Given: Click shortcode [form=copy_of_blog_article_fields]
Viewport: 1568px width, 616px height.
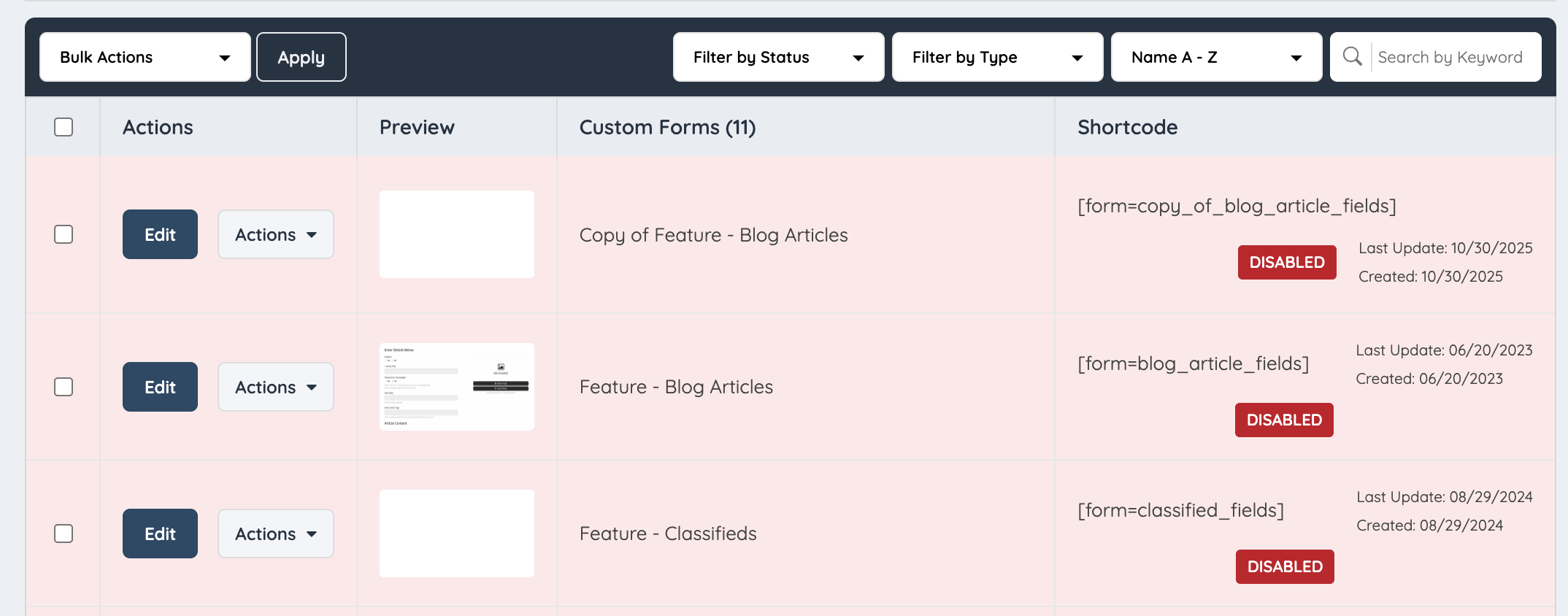Looking at the screenshot, I should pos(1237,206).
